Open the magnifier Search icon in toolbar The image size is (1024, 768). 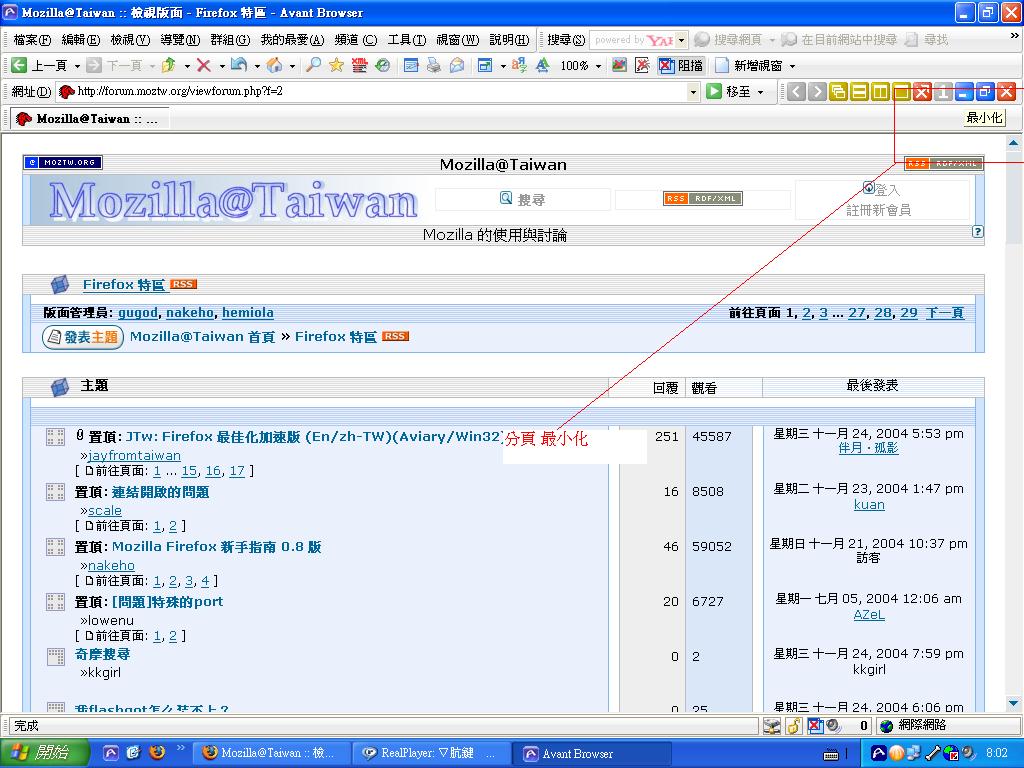pyautogui.click(x=314, y=65)
